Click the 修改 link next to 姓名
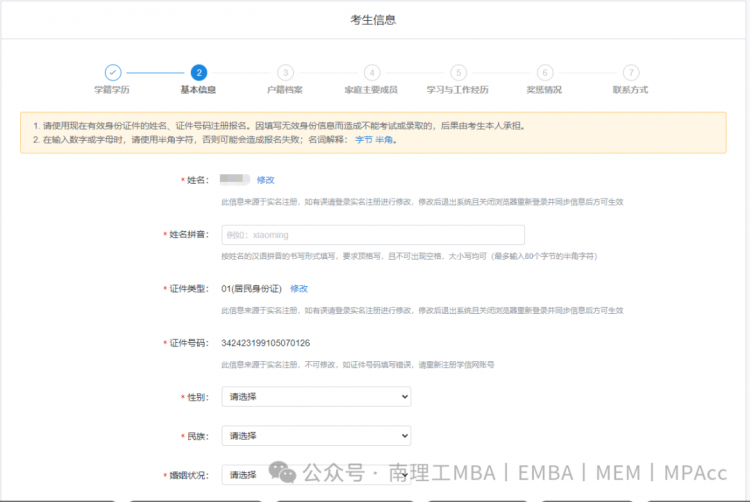 [x=265, y=180]
